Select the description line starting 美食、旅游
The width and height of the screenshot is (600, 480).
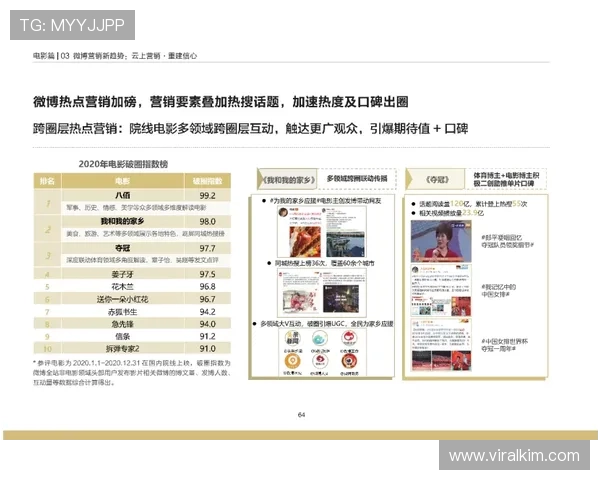tap(145, 233)
